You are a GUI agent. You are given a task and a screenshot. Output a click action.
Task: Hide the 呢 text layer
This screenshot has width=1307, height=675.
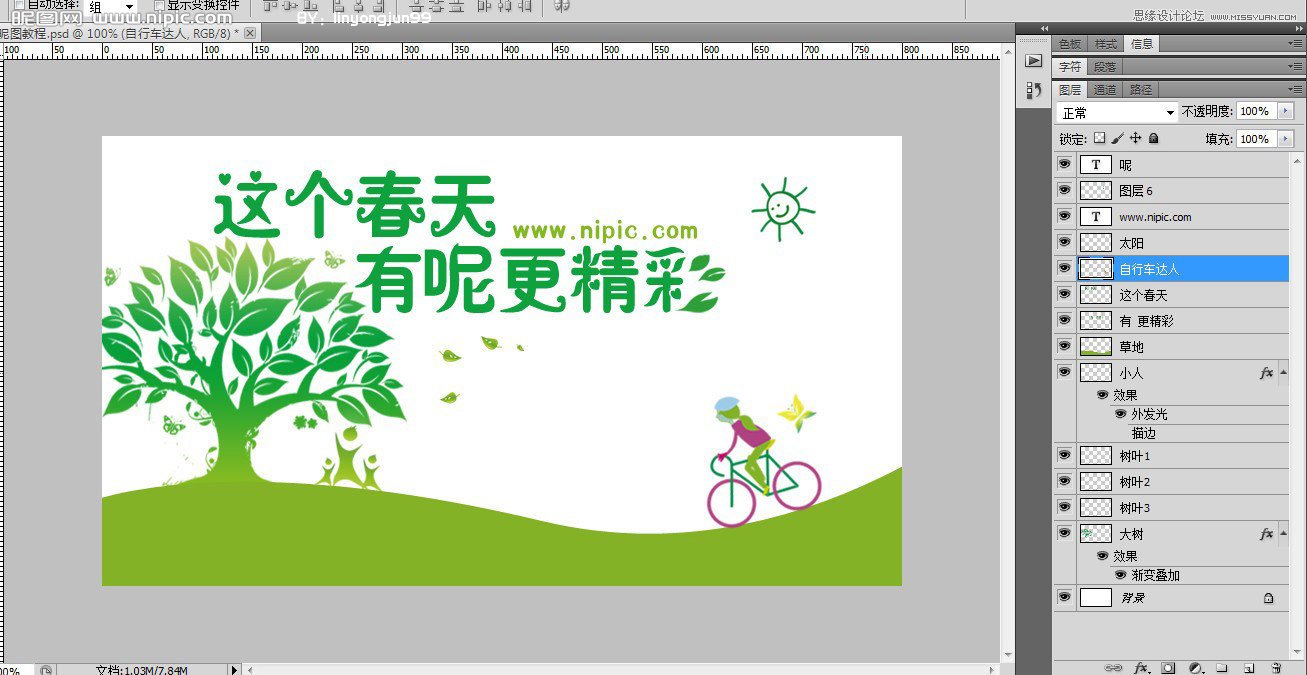click(x=1064, y=164)
